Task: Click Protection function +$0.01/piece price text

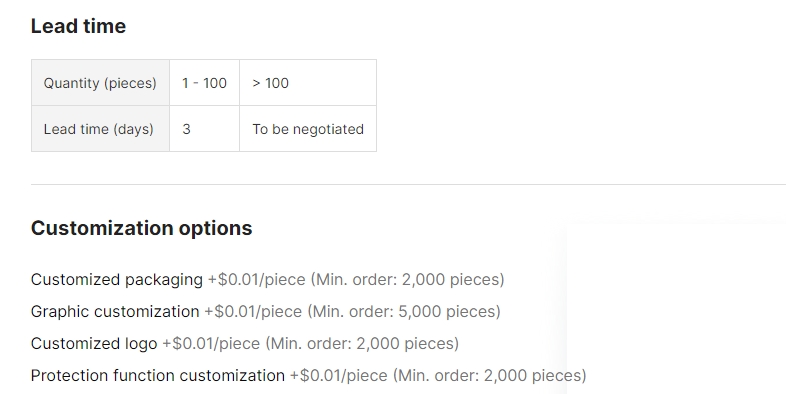Action: click(x=339, y=376)
